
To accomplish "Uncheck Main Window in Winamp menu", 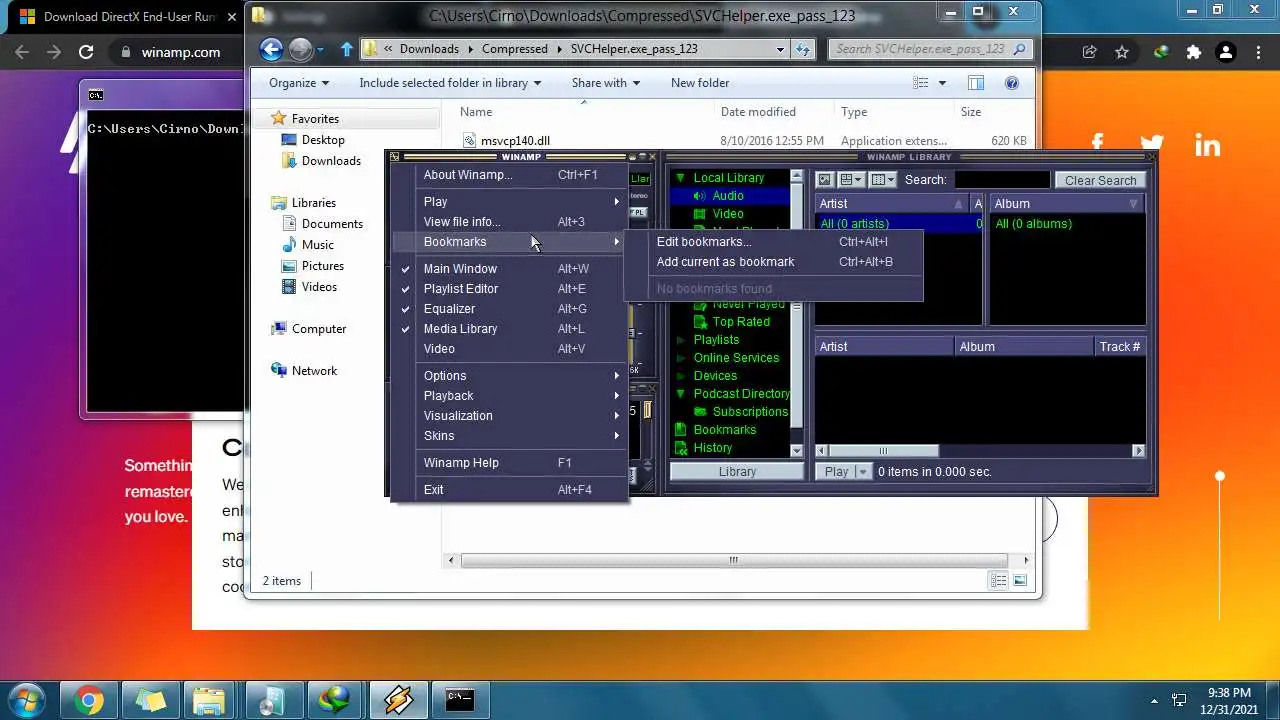I will (x=510, y=269).
